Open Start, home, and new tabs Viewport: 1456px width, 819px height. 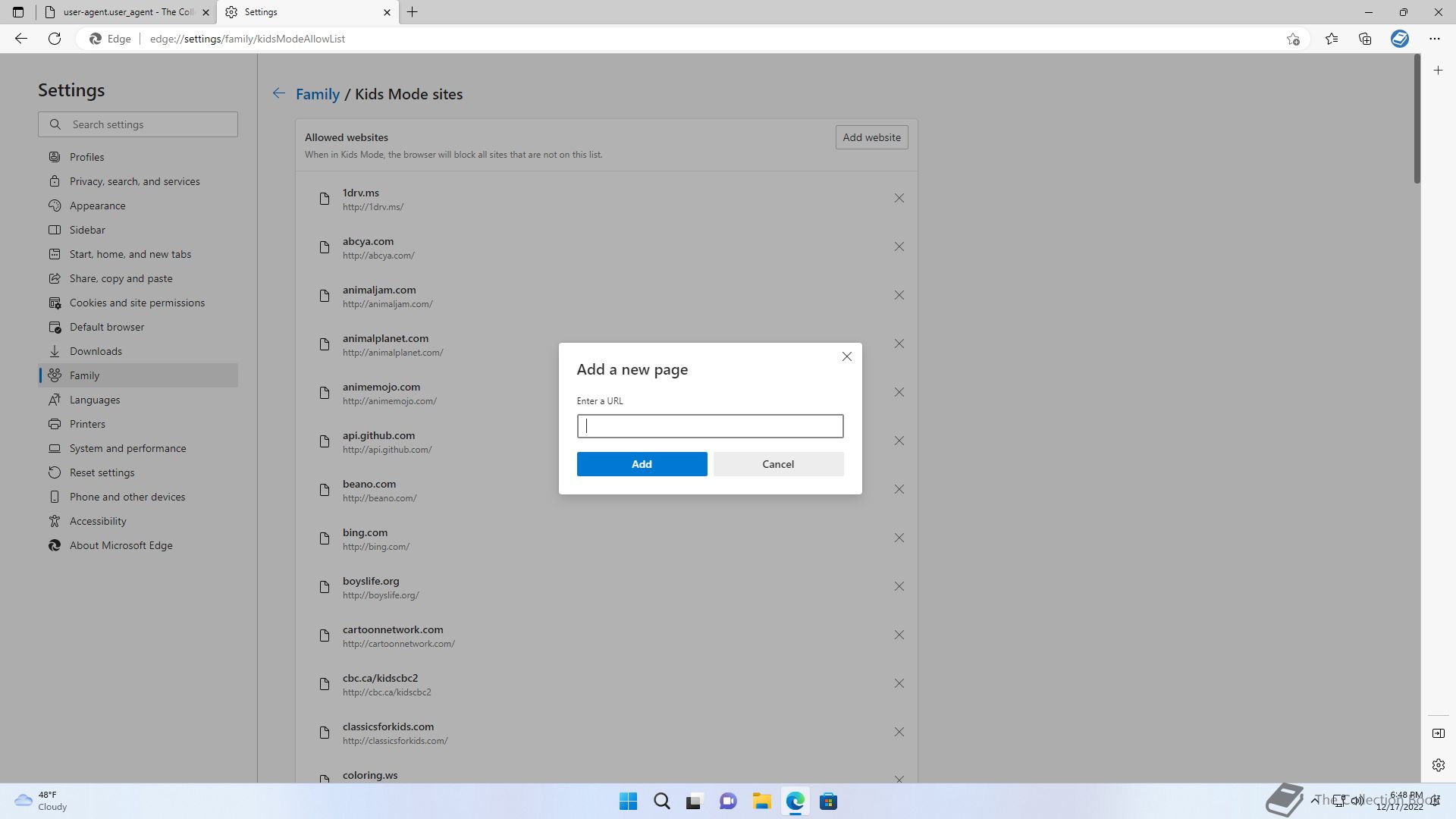(138, 254)
